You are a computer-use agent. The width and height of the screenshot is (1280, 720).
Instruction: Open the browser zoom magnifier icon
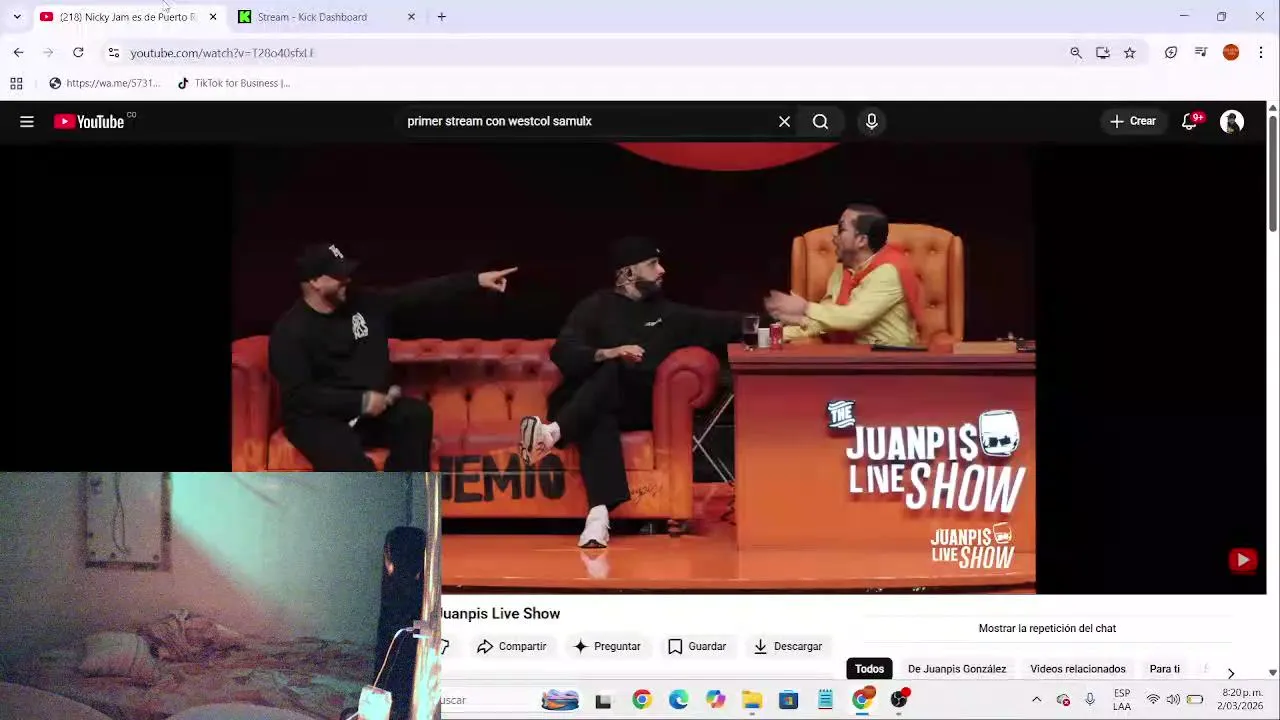[x=1076, y=52]
